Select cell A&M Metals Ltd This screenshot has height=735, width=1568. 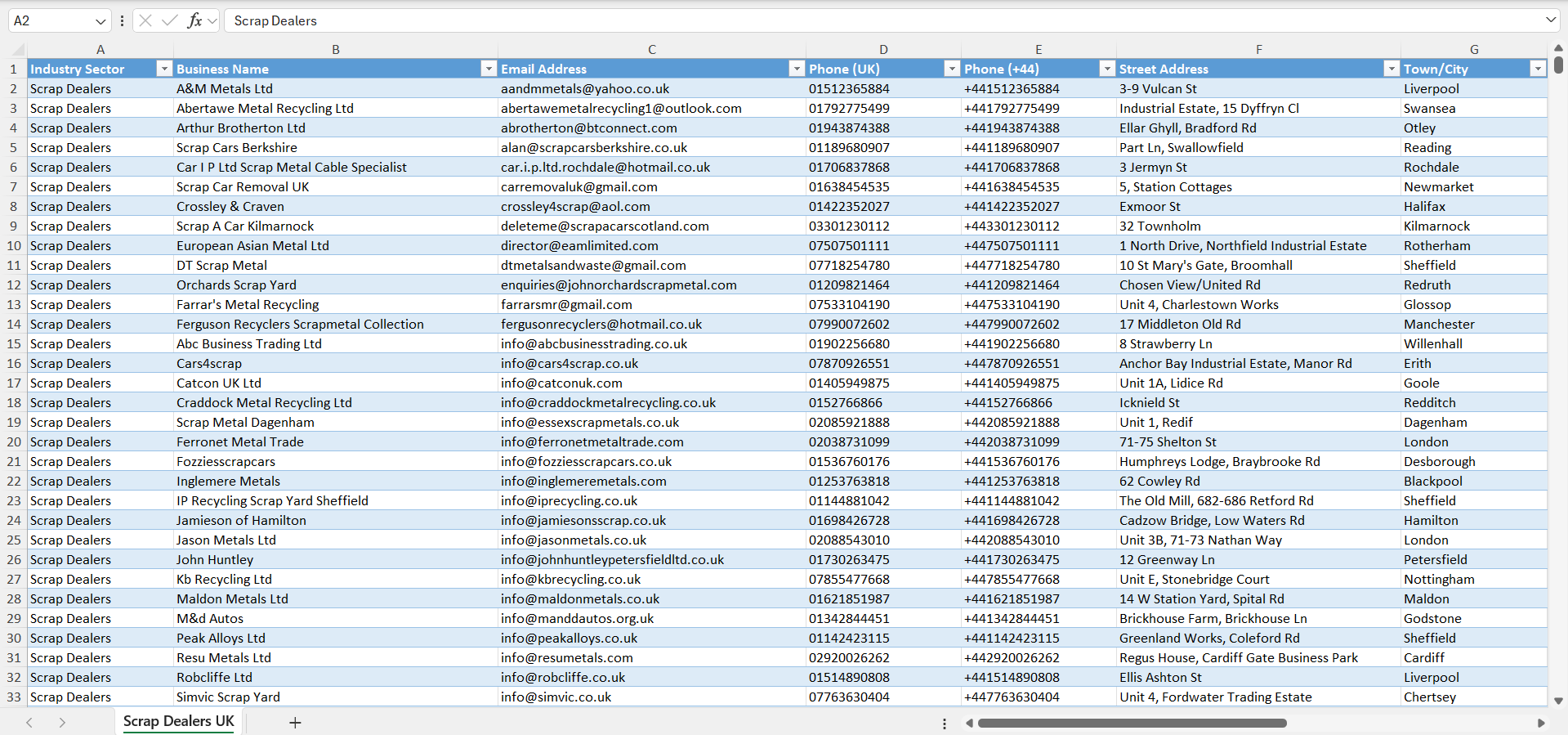(x=335, y=88)
